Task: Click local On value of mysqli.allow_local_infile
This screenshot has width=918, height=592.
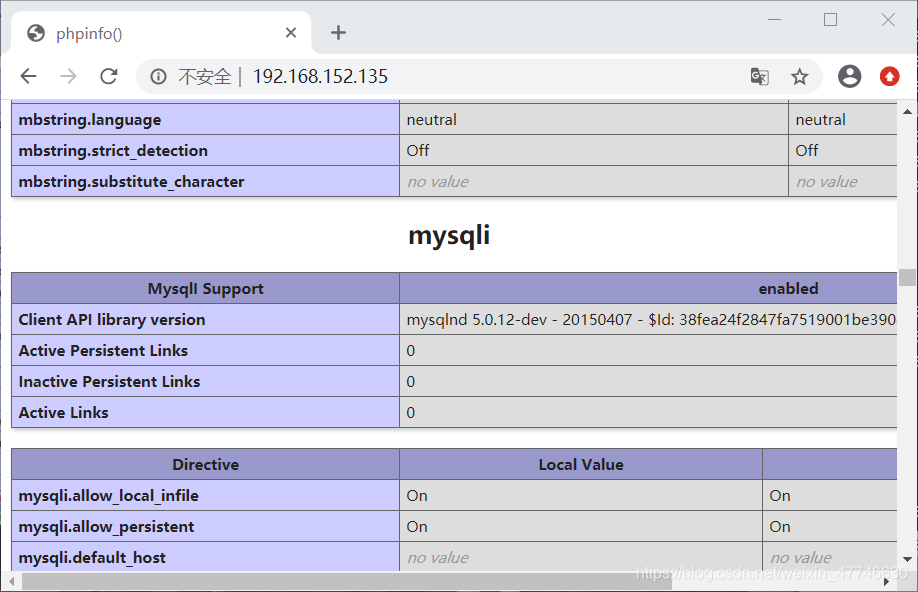Action: 581,495
